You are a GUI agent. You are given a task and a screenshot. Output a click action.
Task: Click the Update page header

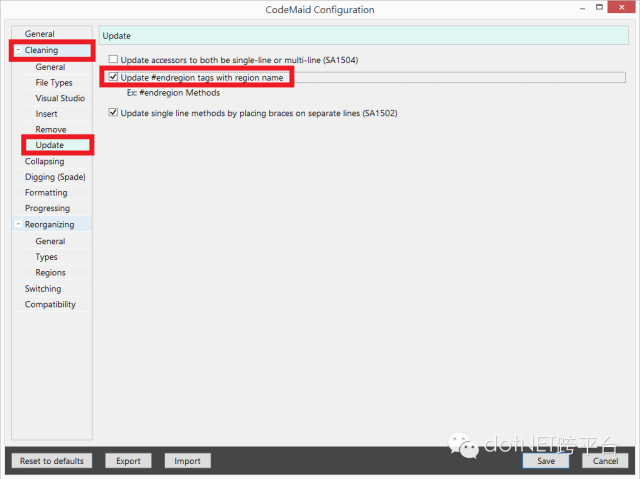364,35
